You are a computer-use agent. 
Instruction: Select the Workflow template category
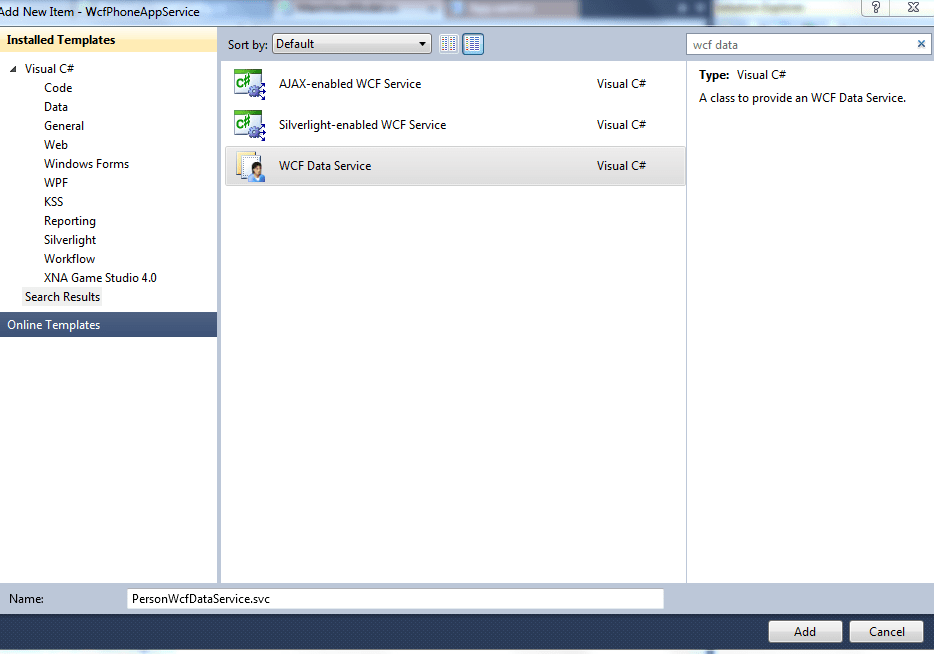[69, 259]
